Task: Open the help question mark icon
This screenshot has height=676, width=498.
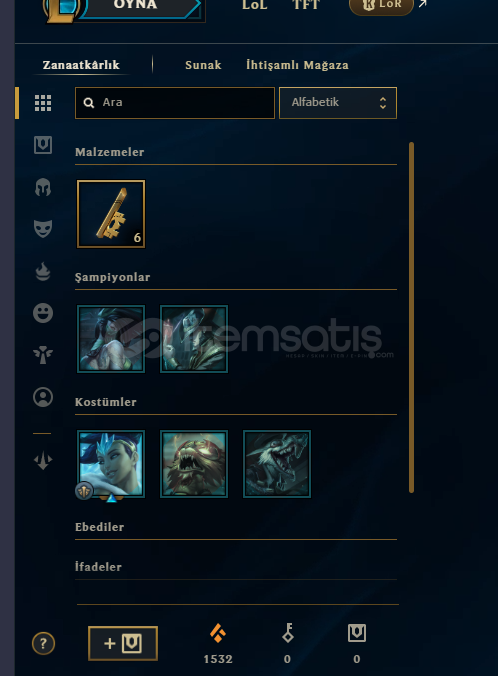Action: [x=43, y=644]
